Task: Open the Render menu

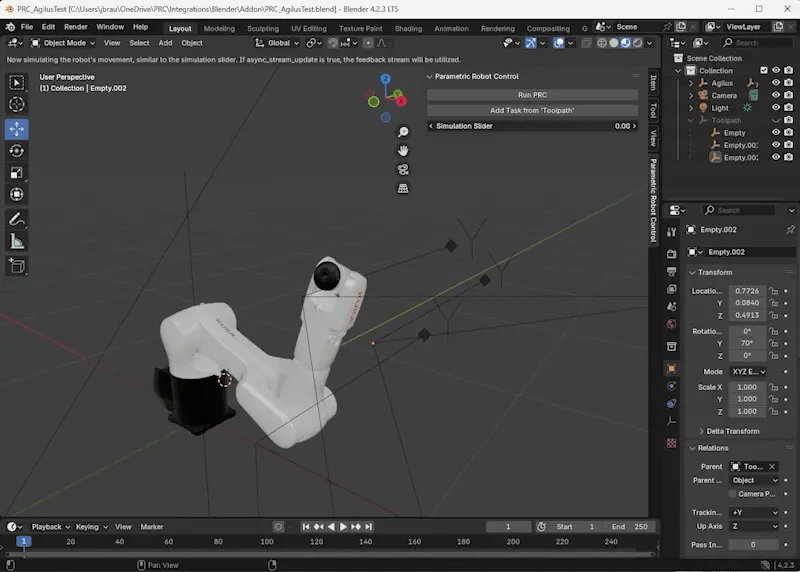Action: 76,27
